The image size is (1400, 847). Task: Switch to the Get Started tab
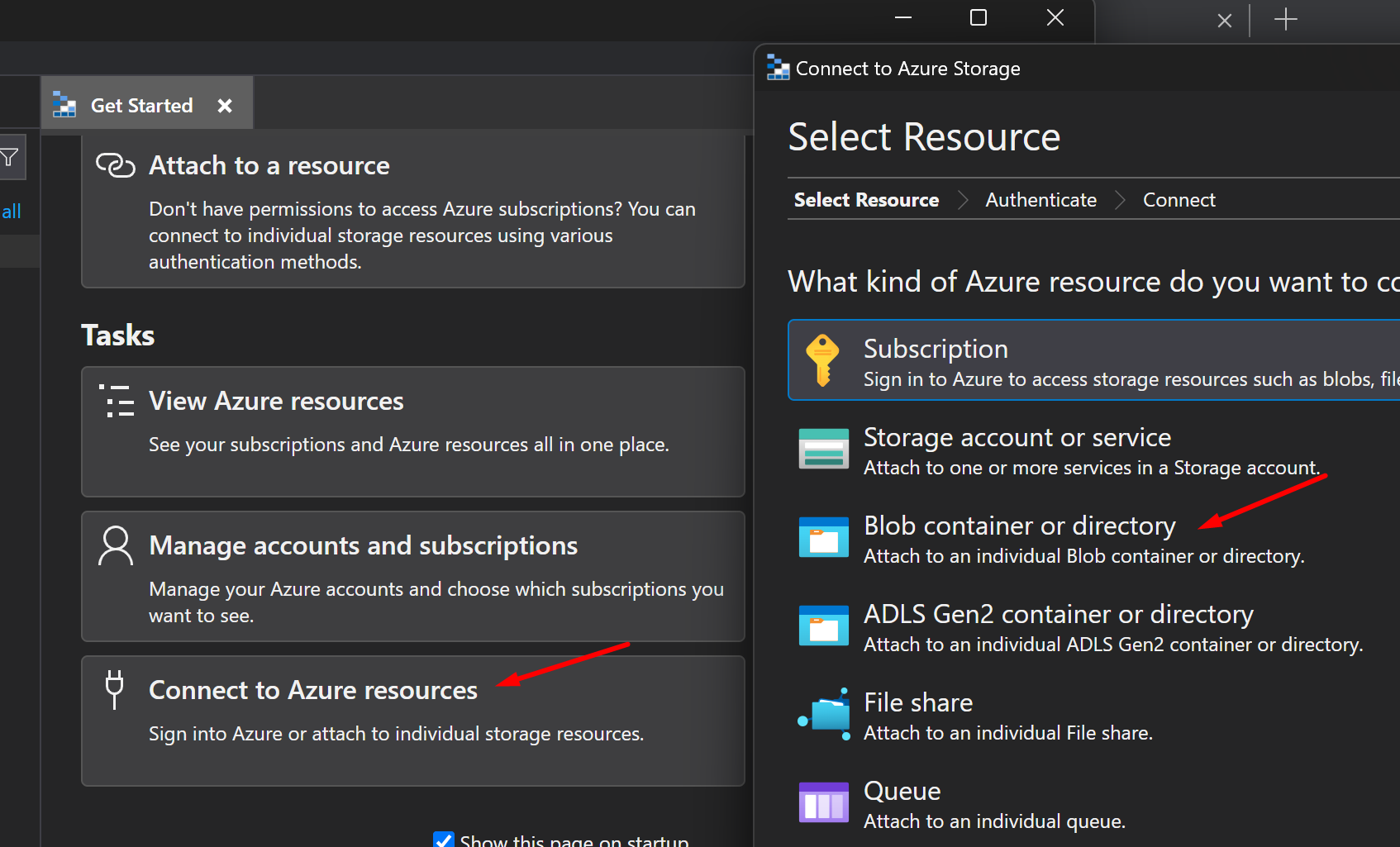click(x=141, y=106)
